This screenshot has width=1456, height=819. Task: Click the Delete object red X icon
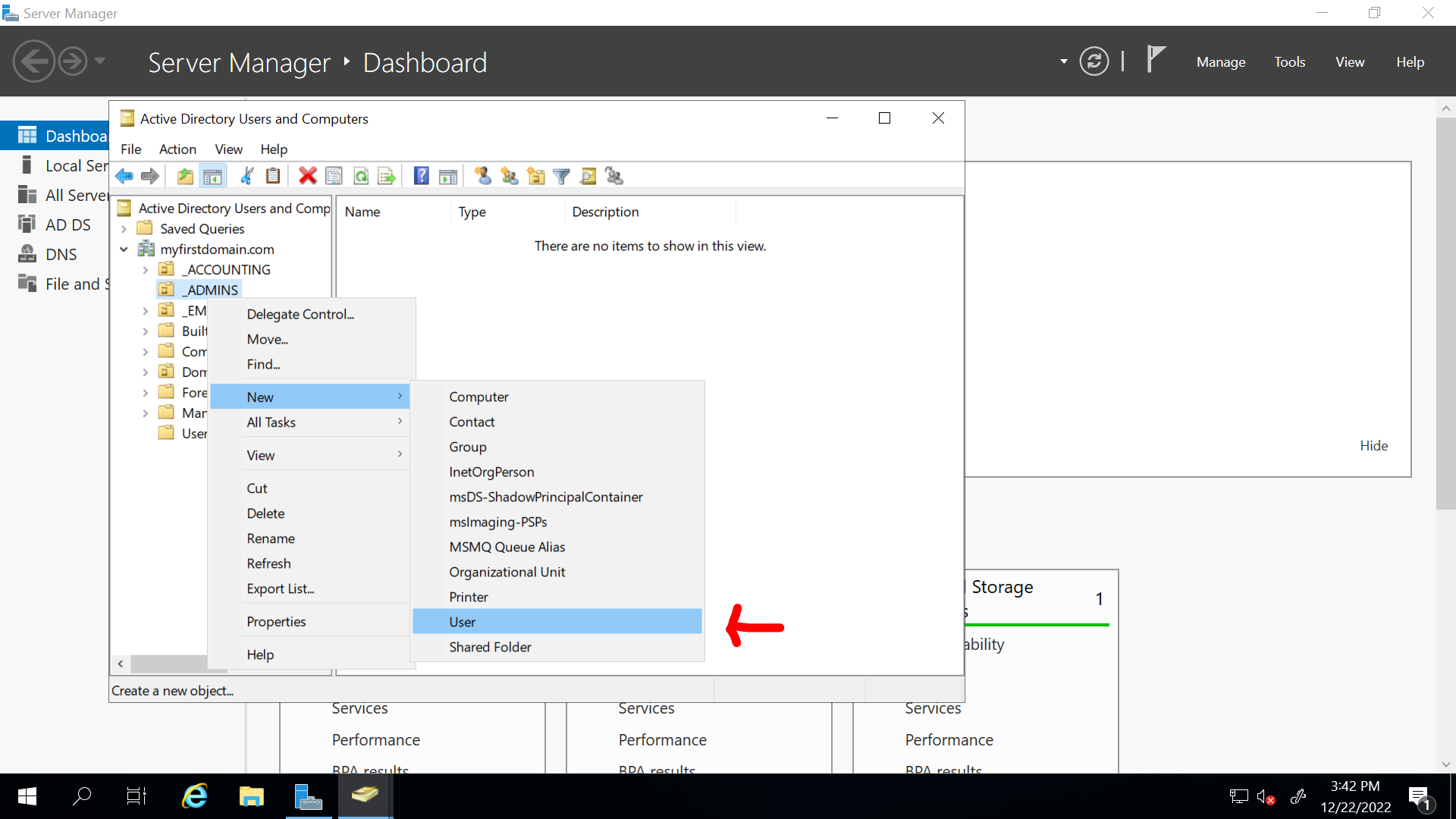pos(308,176)
